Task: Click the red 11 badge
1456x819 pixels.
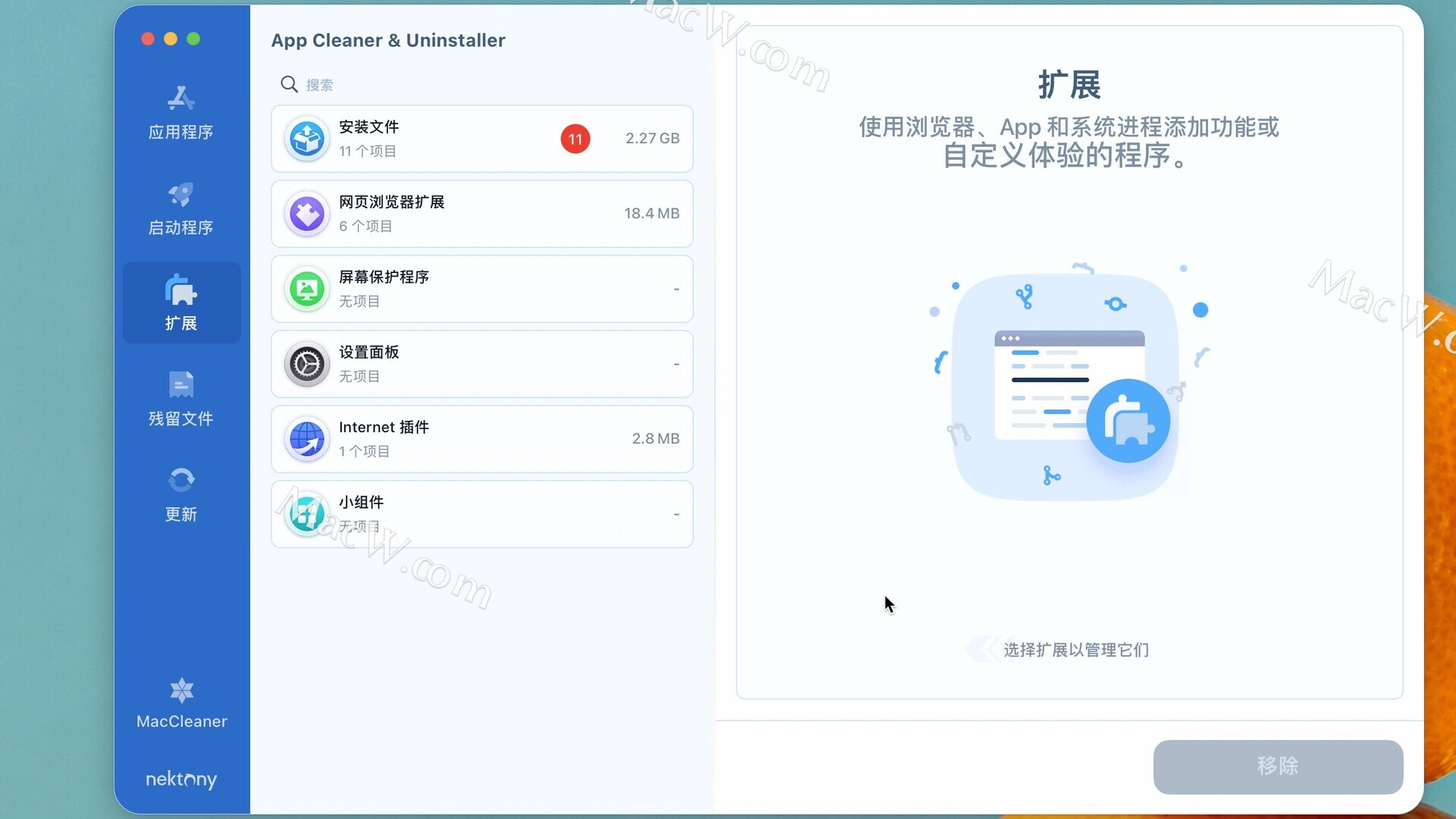Action: [576, 139]
